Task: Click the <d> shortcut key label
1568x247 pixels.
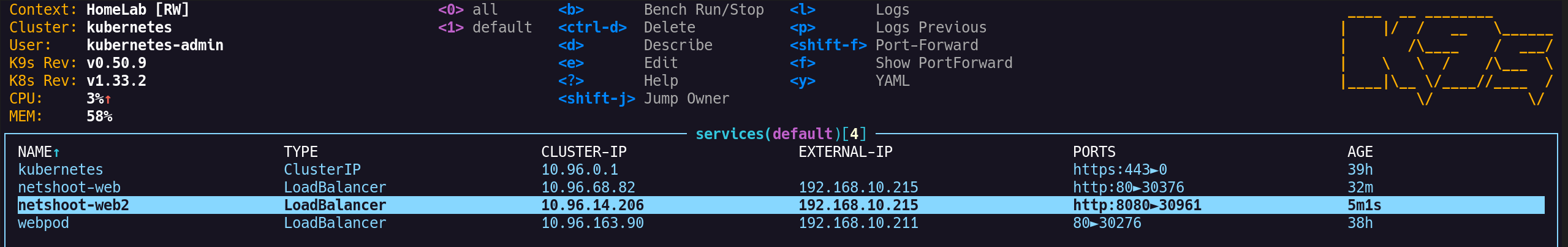Action: pyautogui.click(x=571, y=45)
